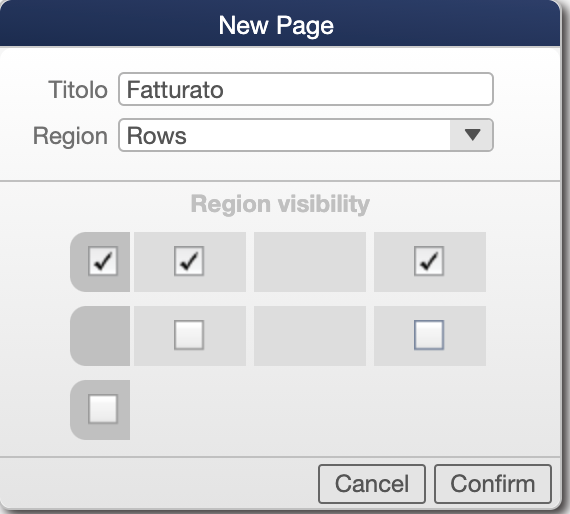
Task: Click the Region label
Action: [70, 136]
